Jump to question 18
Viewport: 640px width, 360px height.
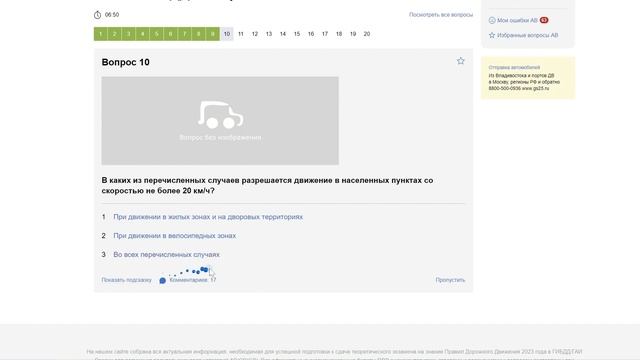(x=339, y=34)
